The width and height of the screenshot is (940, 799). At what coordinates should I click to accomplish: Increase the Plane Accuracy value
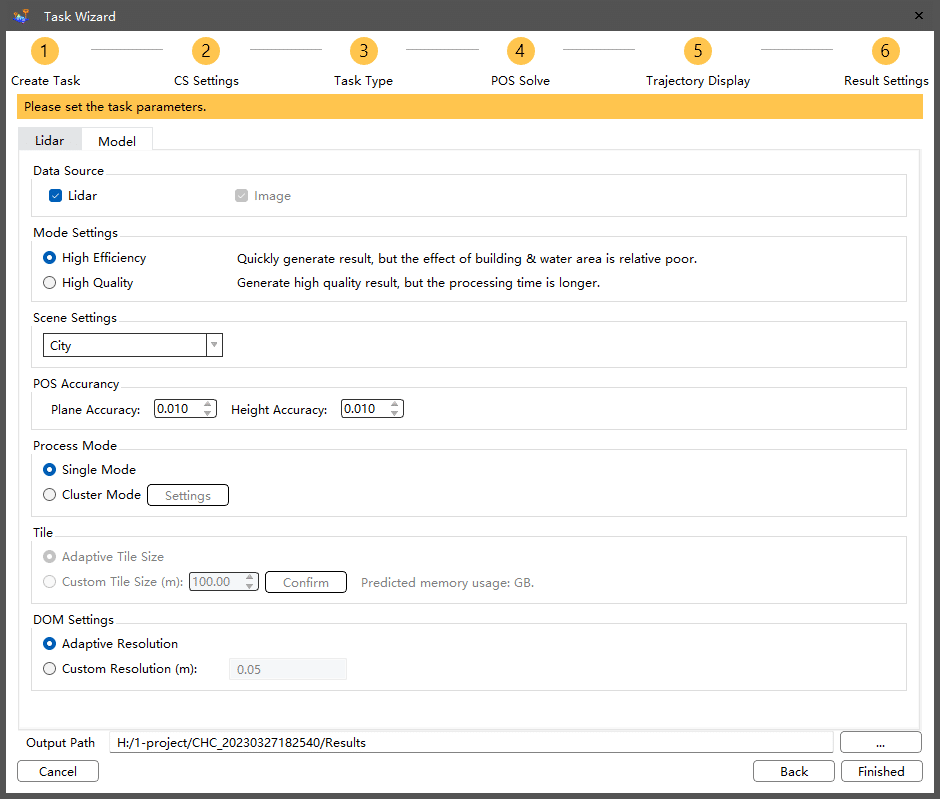[208, 404]
